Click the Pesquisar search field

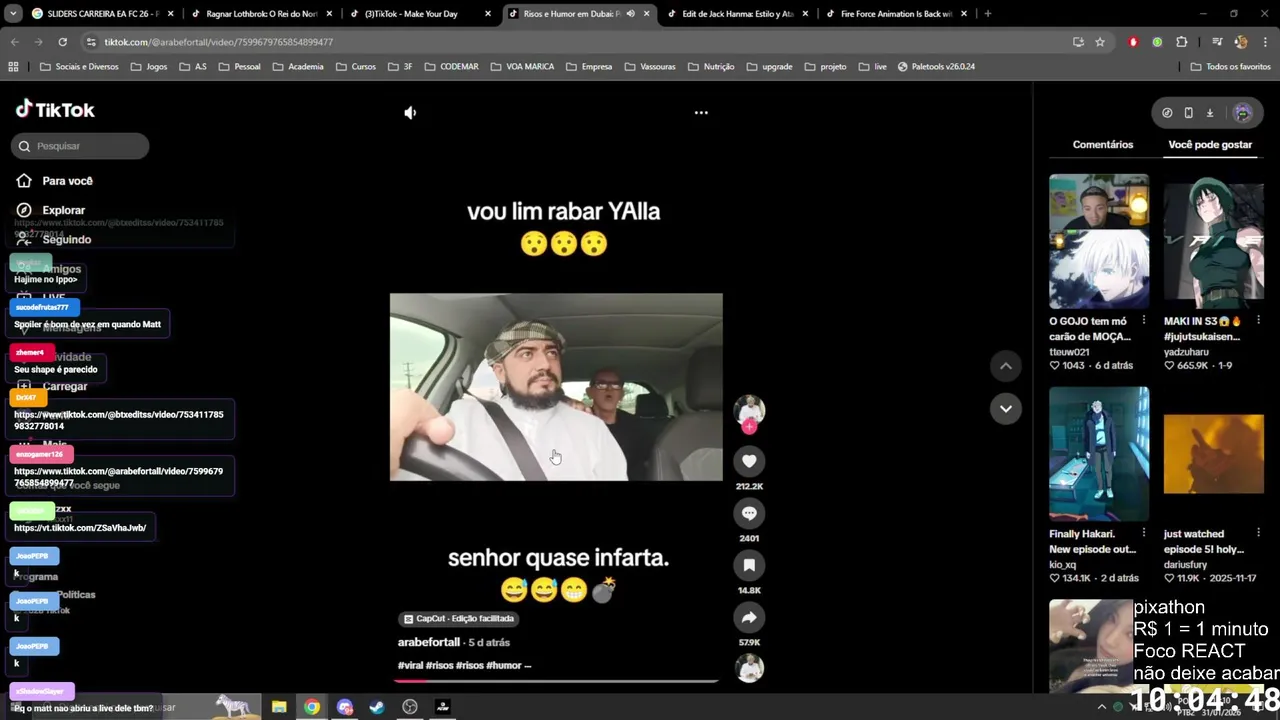tap(80, 146)
